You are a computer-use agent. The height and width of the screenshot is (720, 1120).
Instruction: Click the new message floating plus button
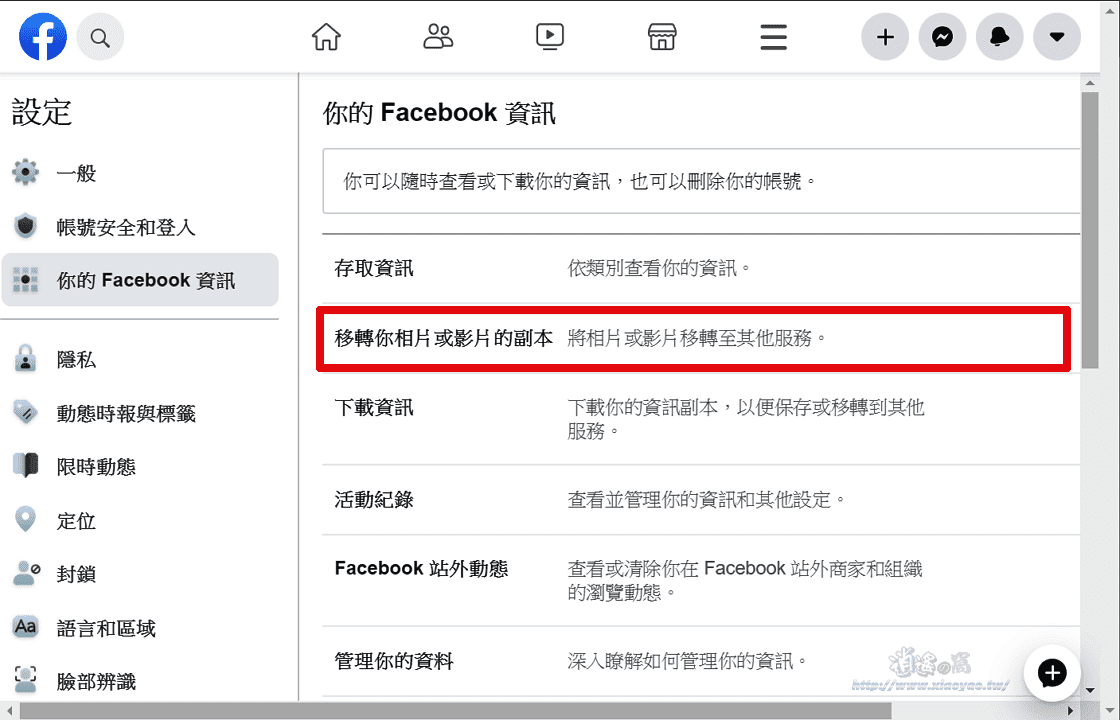[1051, 673]
